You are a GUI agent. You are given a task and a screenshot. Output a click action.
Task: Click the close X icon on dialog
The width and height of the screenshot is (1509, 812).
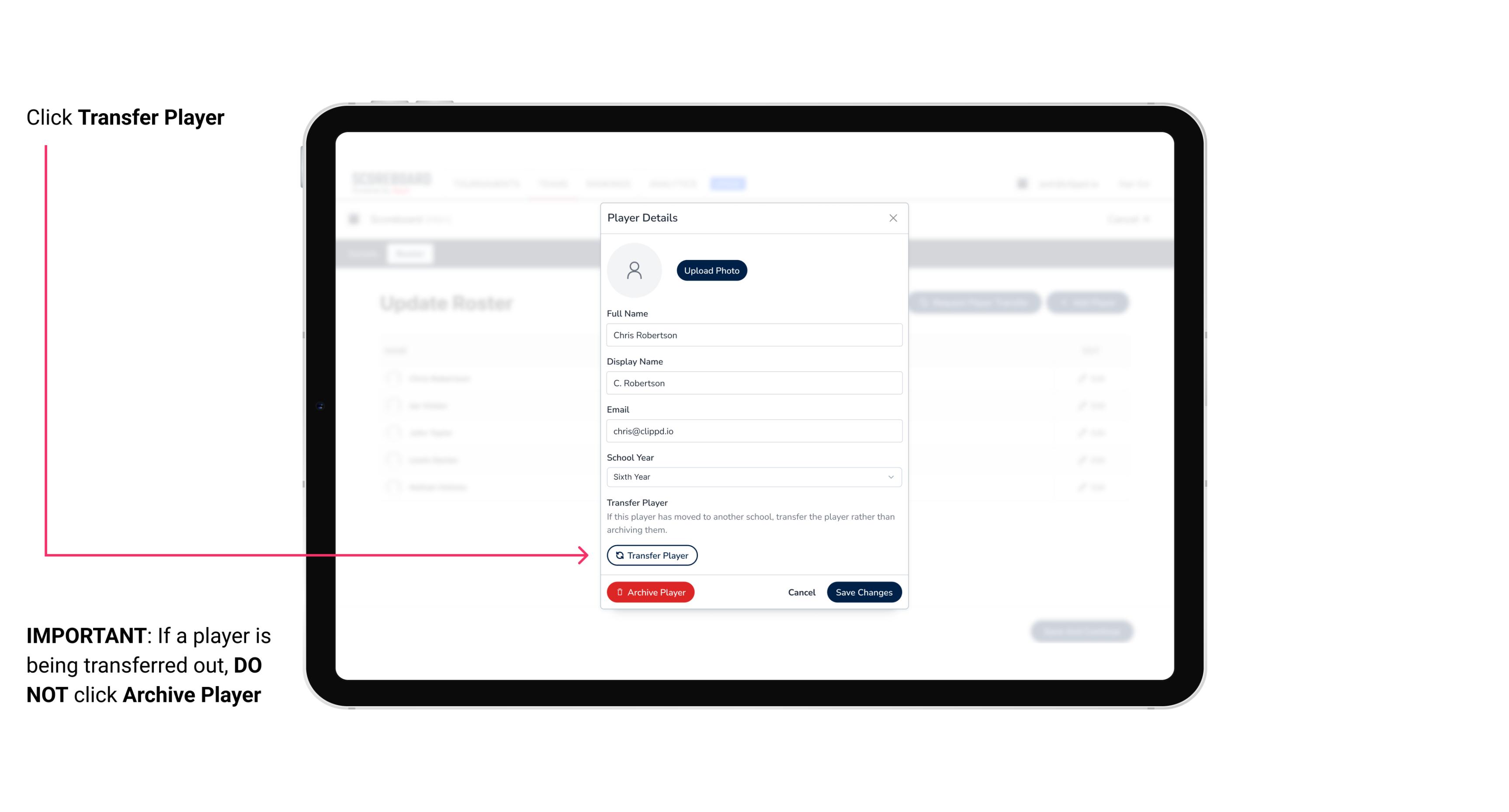[x=892, y=218]
